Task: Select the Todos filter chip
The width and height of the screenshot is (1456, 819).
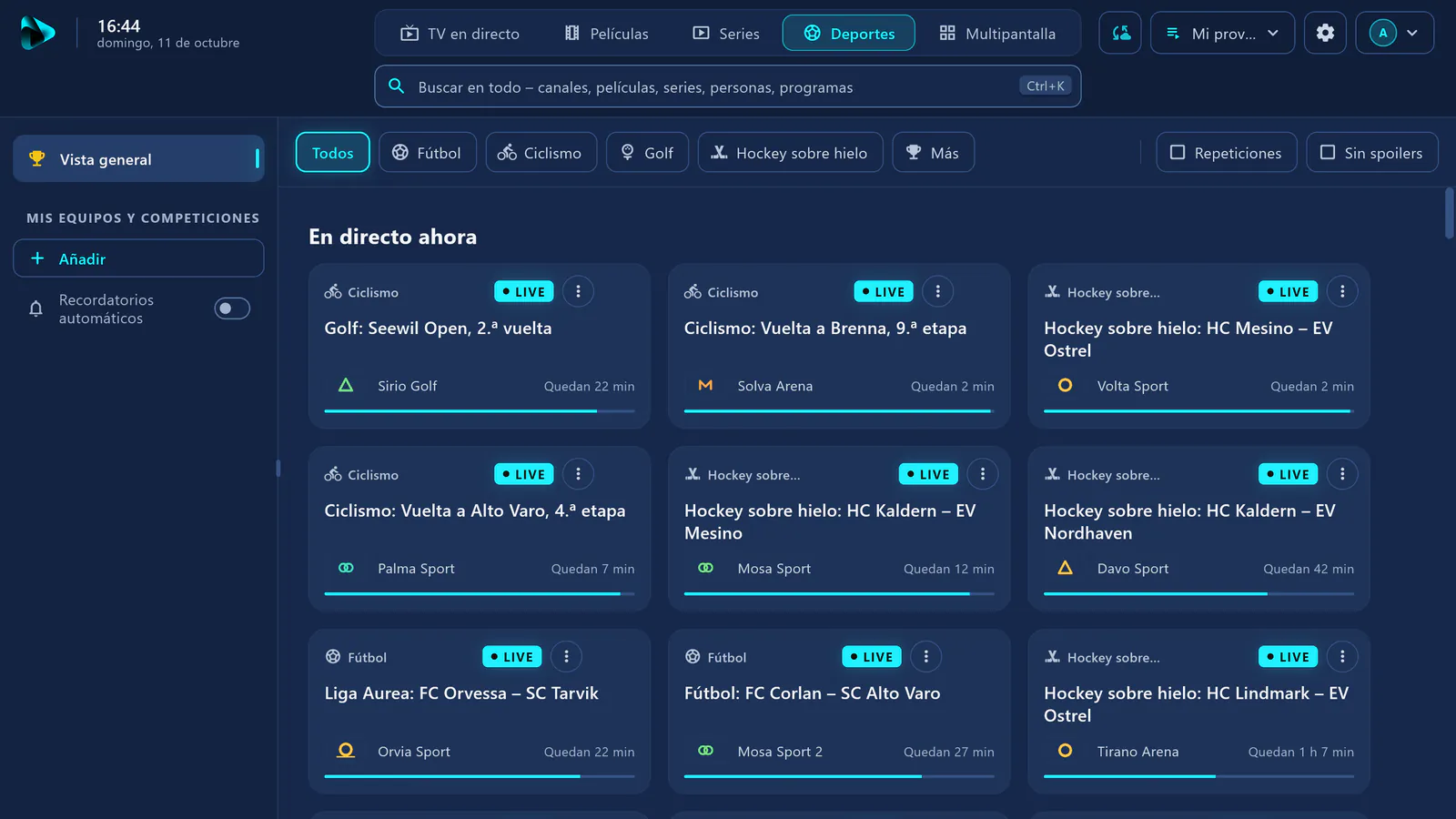Action: pos(332,152)
